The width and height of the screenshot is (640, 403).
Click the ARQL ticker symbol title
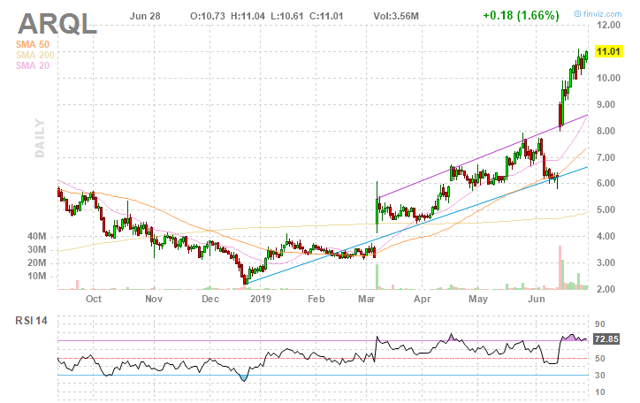pos(57,24)
